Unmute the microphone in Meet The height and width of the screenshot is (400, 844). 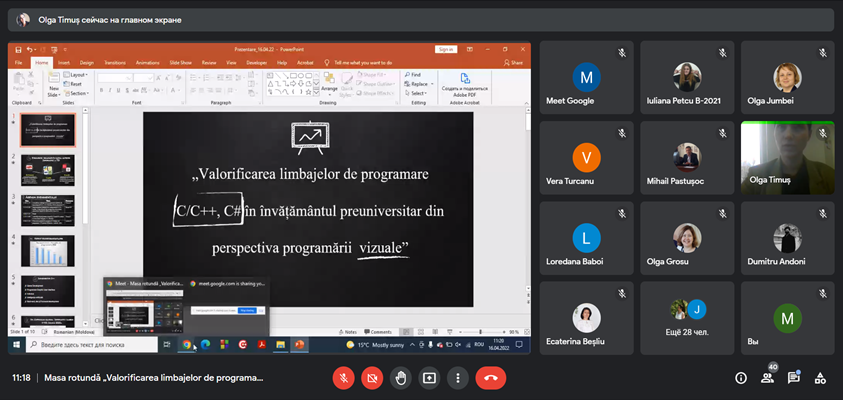click(344, 378)
